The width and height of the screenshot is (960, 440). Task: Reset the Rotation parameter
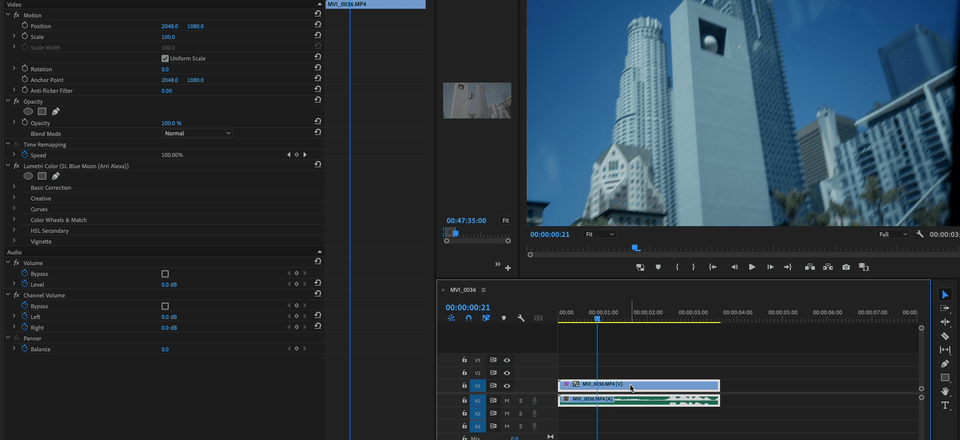coord(318,69)
